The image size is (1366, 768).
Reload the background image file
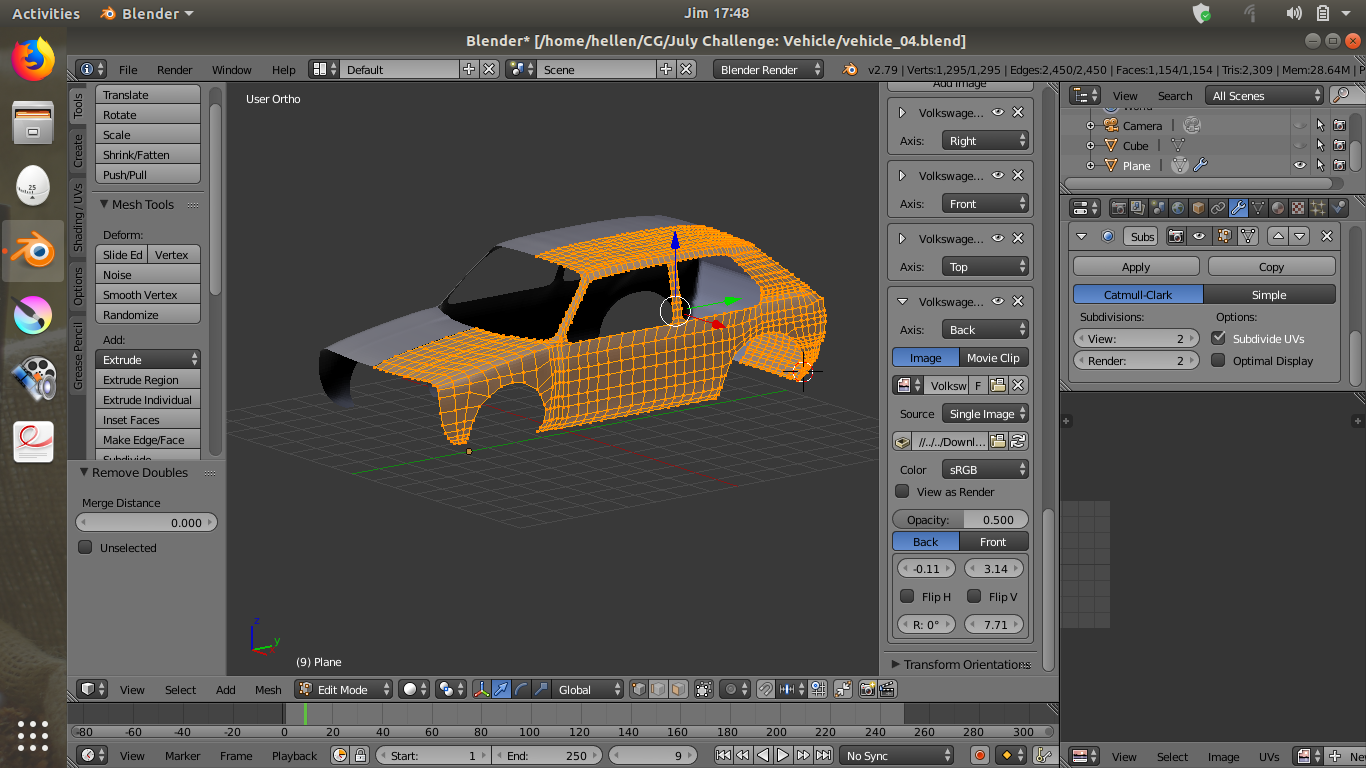(x=1018, y=441)
